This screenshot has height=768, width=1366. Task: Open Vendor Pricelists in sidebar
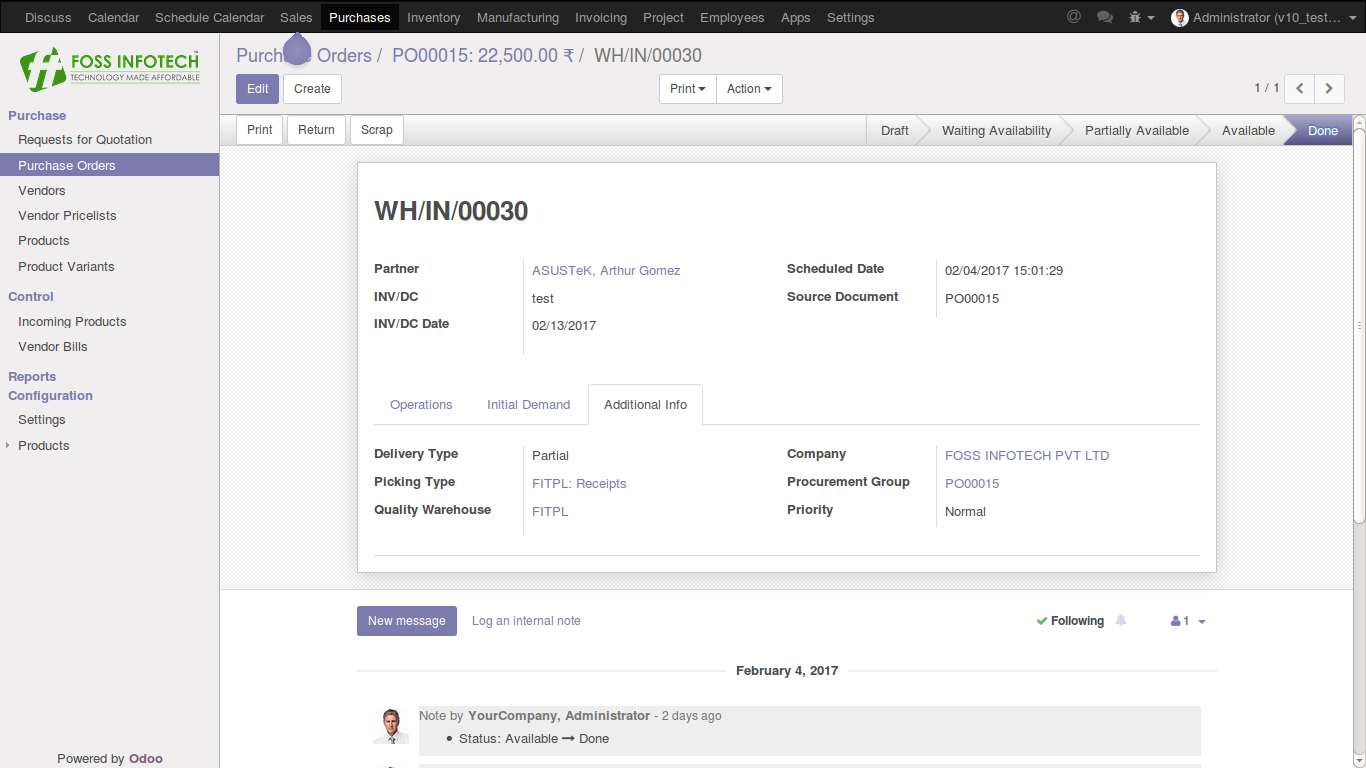point(67,216)
